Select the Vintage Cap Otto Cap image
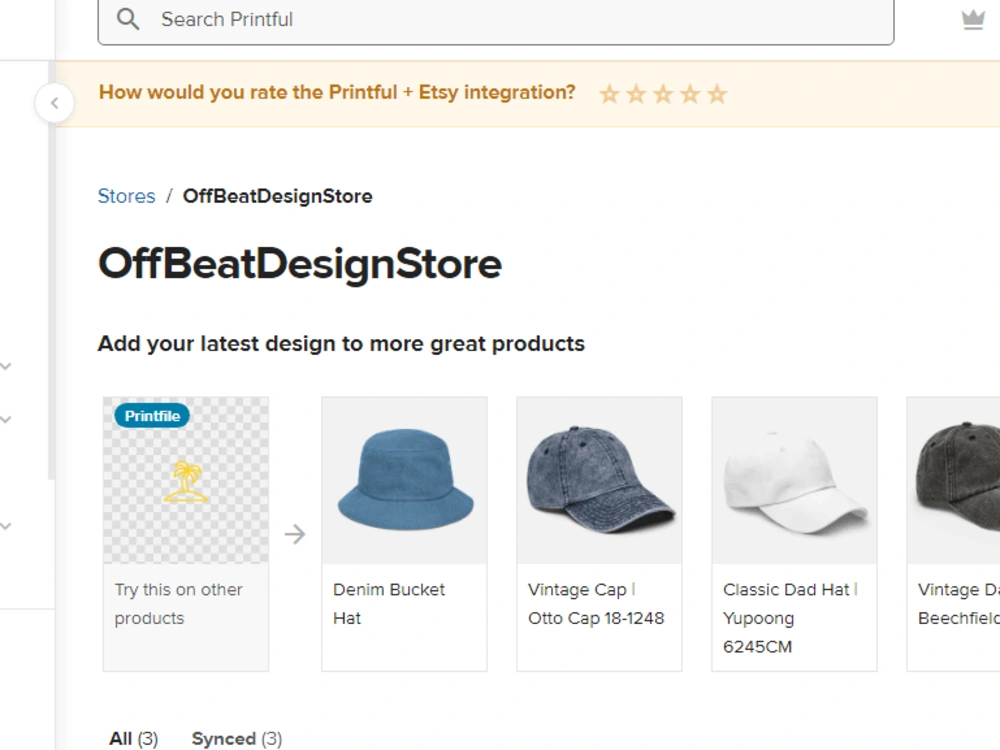Viewport: 1000px width, 750px height. 599,480
